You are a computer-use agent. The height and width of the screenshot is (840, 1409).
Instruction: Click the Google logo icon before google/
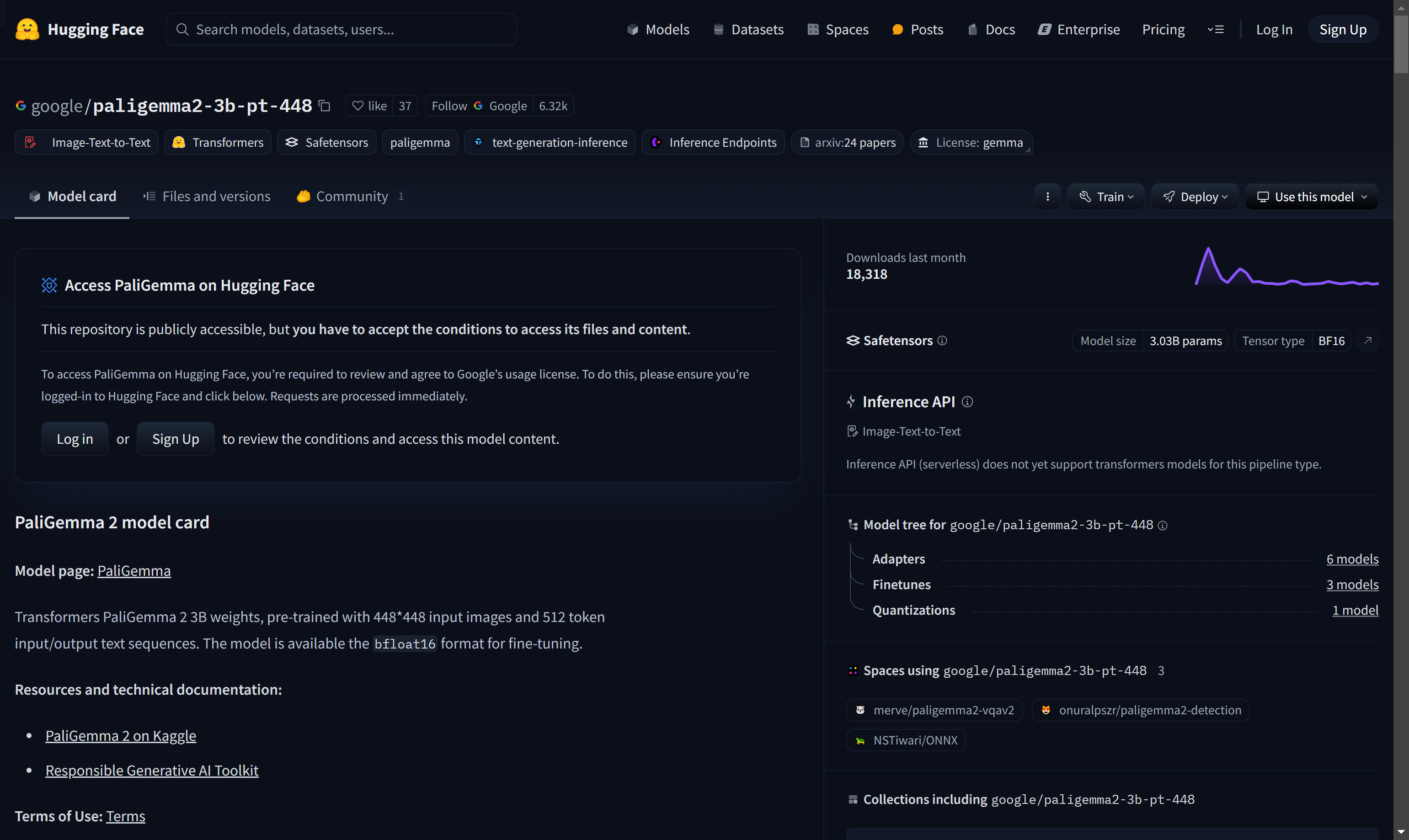pyautogui.click(x=21, y=106)
